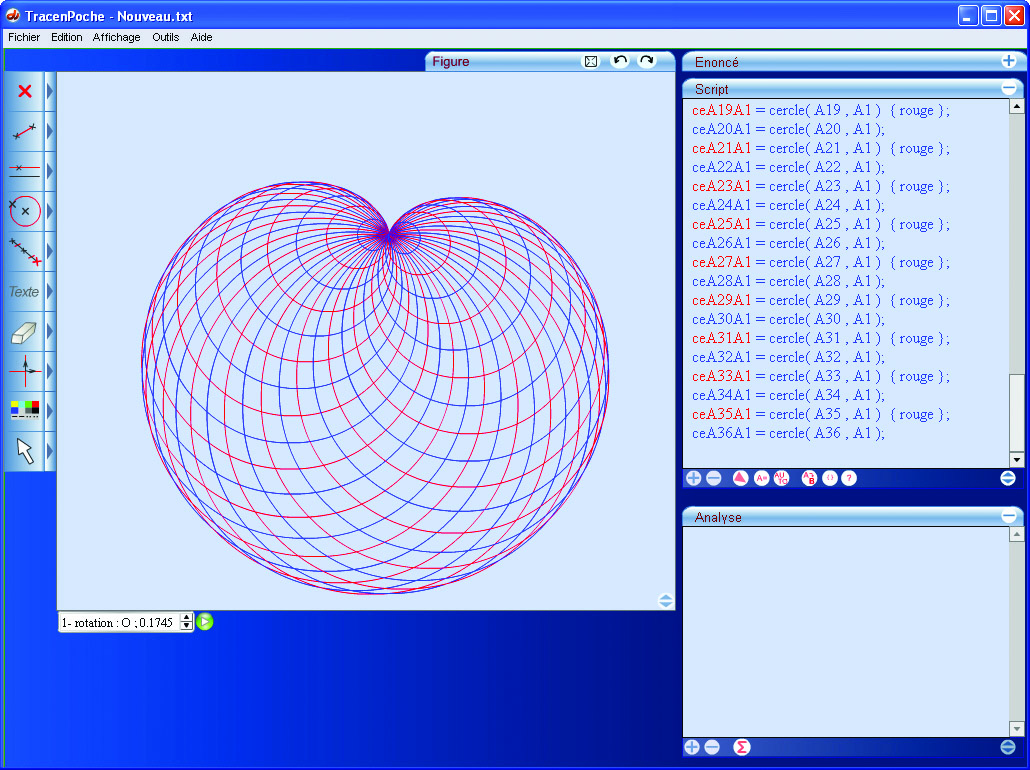Image resolution: width=1030 pixels, height=770 pixels.
Task: Select the arrow pointer tool
Action: point(25,451)
